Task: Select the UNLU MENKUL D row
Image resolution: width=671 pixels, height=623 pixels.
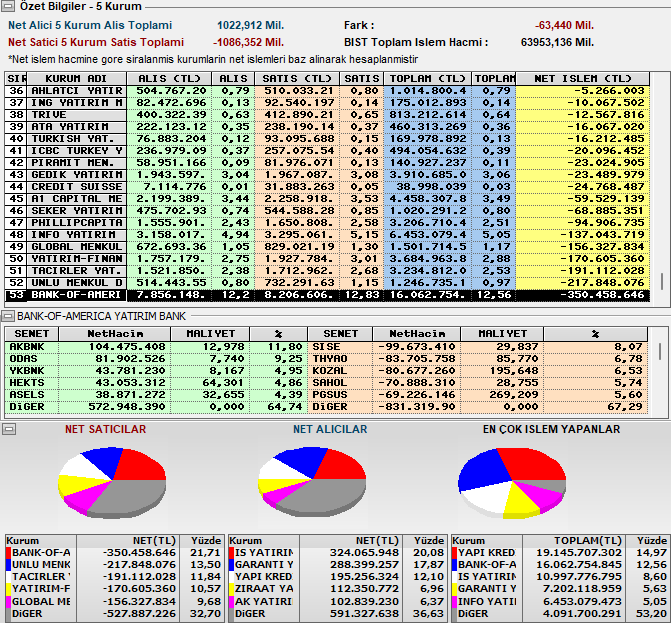Action: pos(327,283)
